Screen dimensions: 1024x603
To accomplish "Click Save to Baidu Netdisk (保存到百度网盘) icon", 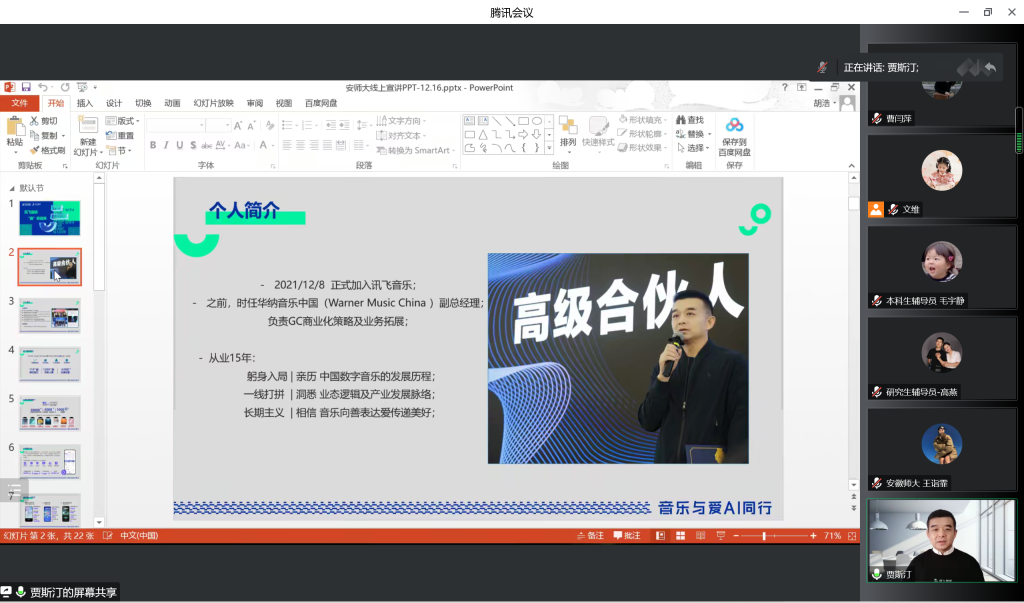I will (x=734, y=126).
